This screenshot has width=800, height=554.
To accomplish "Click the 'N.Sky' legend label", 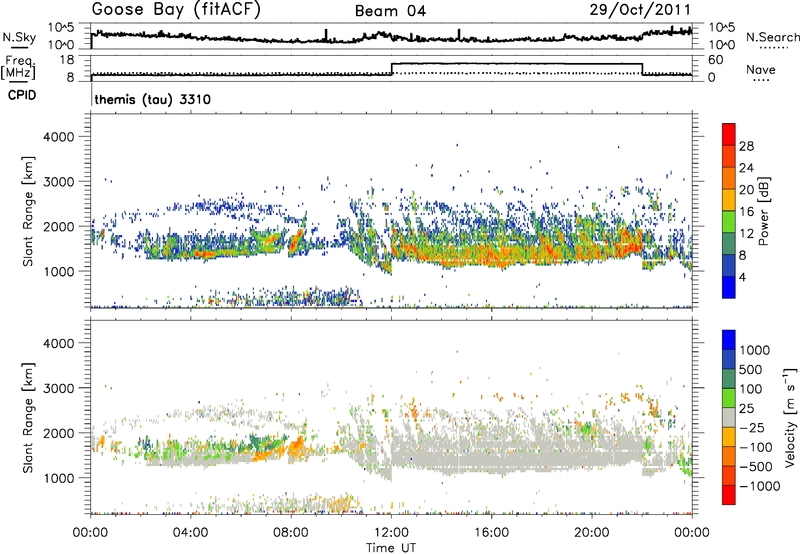I will (19, 37).
